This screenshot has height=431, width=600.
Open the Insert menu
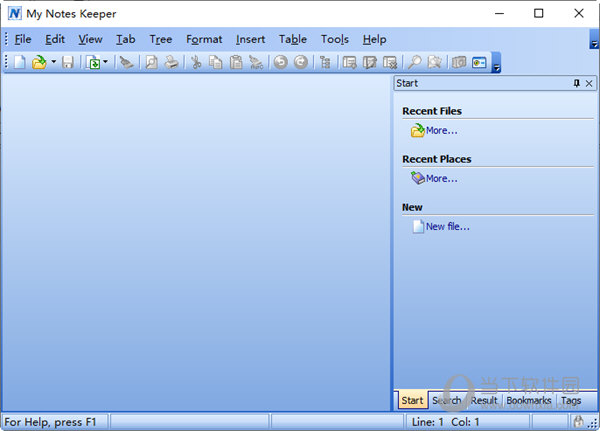pyautogui.click(x=250, y=39)
